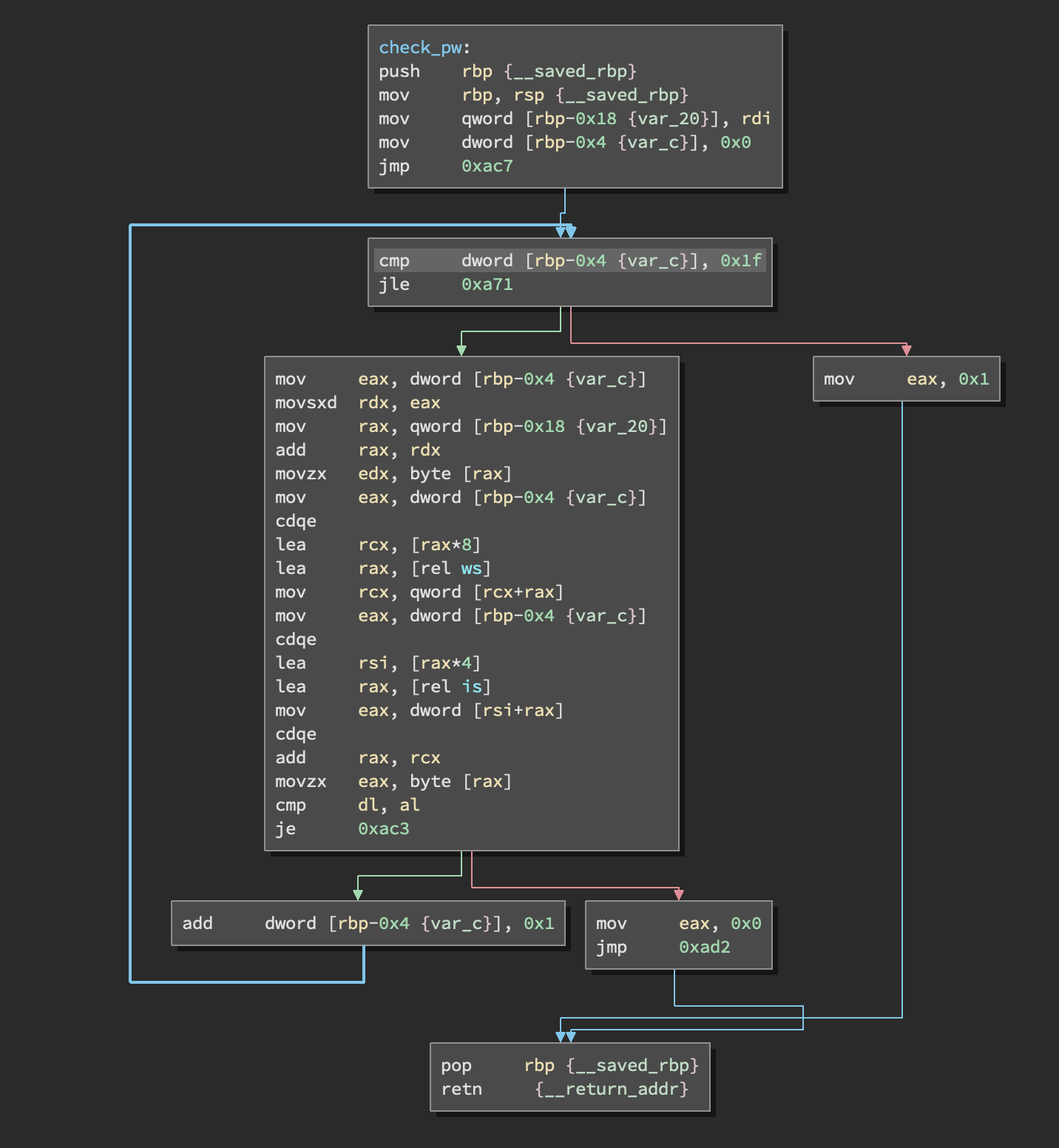This screenshot has width=1059, height=1148.
Task: Select the lea rcx, [rax*8] line
Action: point(378,544)
